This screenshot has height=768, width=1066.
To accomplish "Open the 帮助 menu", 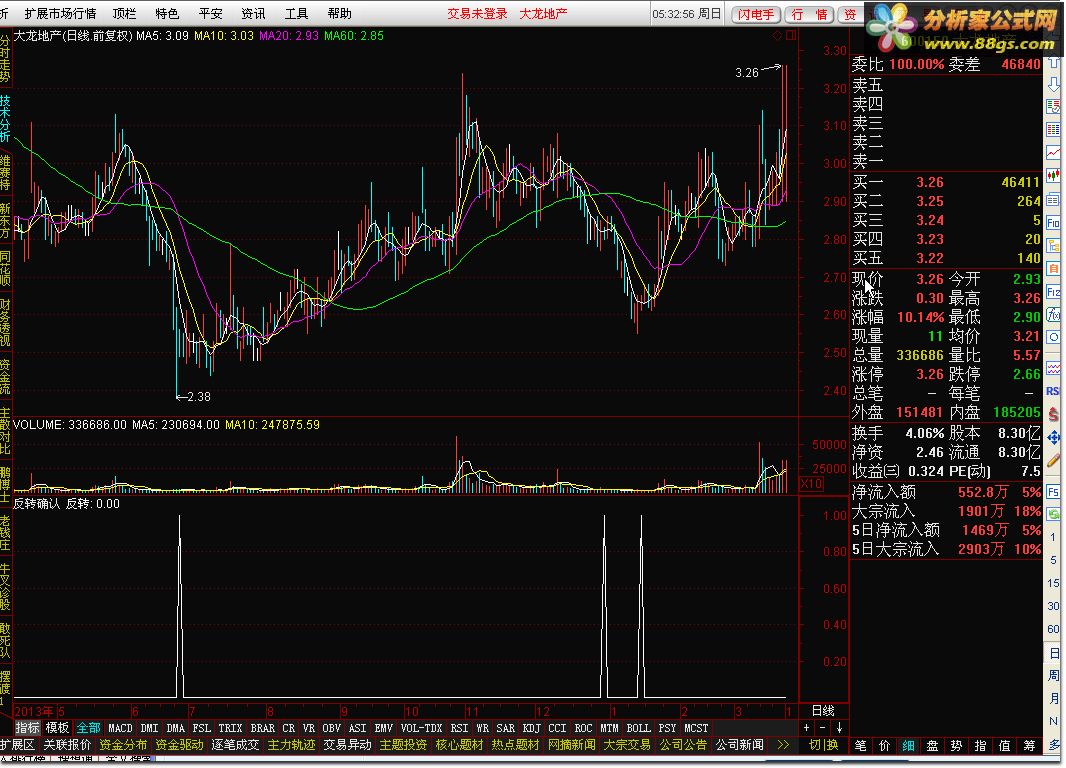I will click(x=339, y=14).
